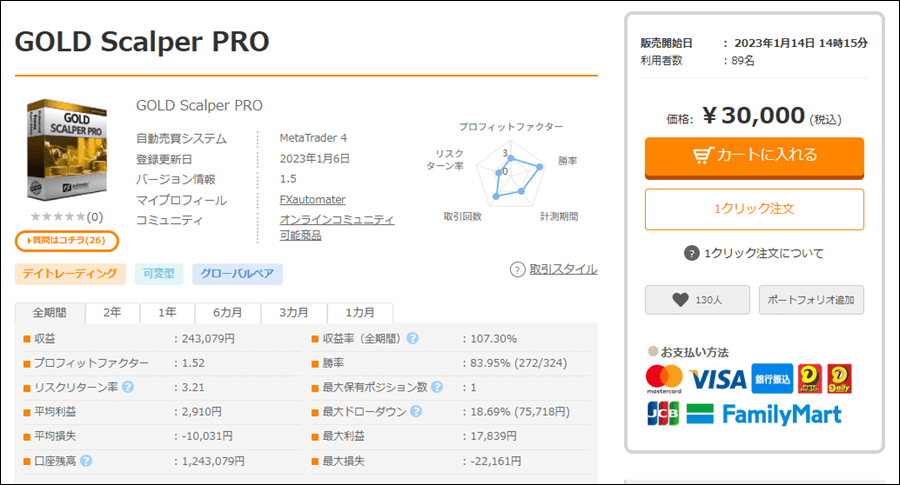Select the 可変型 tag
900x485 pixels.
pos(159,274)
